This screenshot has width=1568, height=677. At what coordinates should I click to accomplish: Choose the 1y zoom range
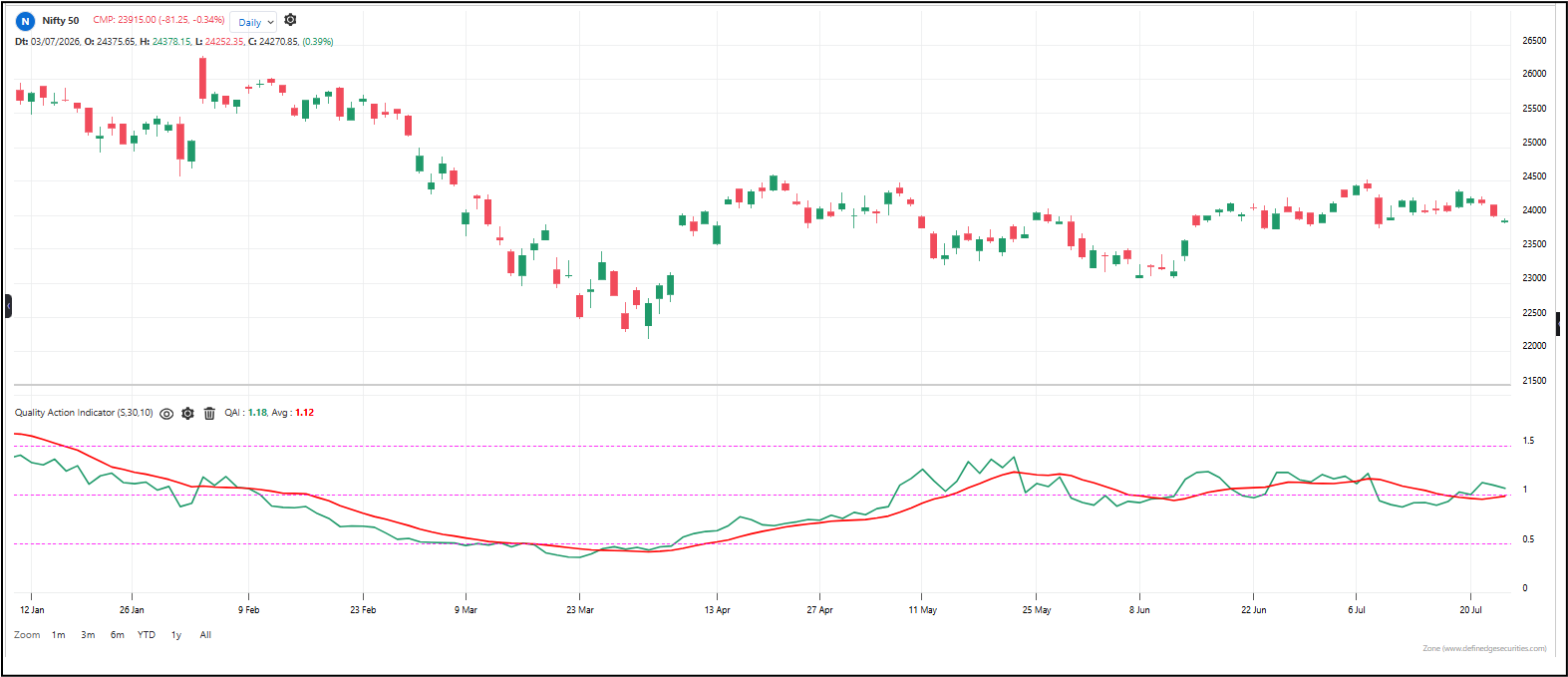pos(176,635)
